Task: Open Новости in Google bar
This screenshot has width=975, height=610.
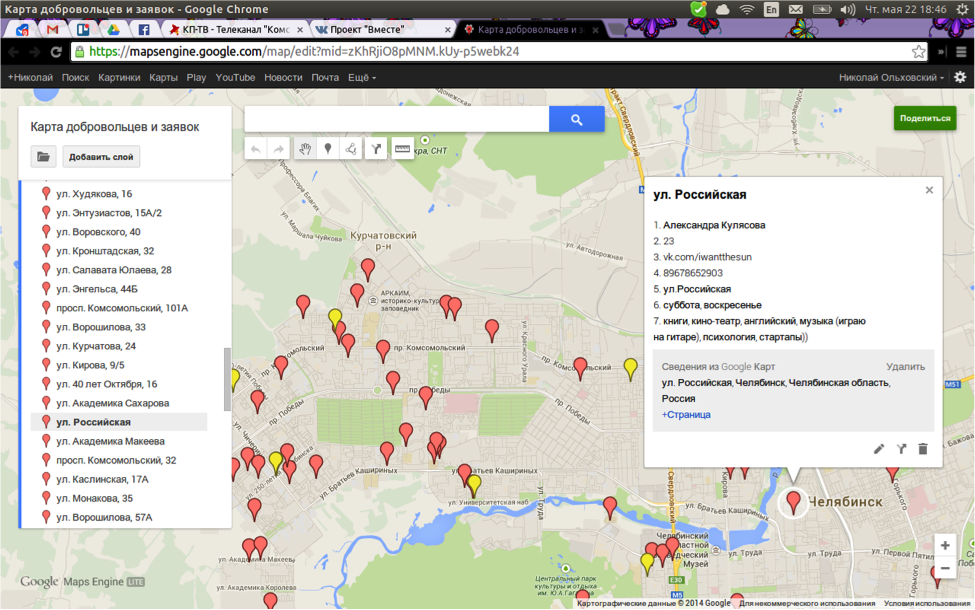Action: pyautogui.click(x=283, y=78)
